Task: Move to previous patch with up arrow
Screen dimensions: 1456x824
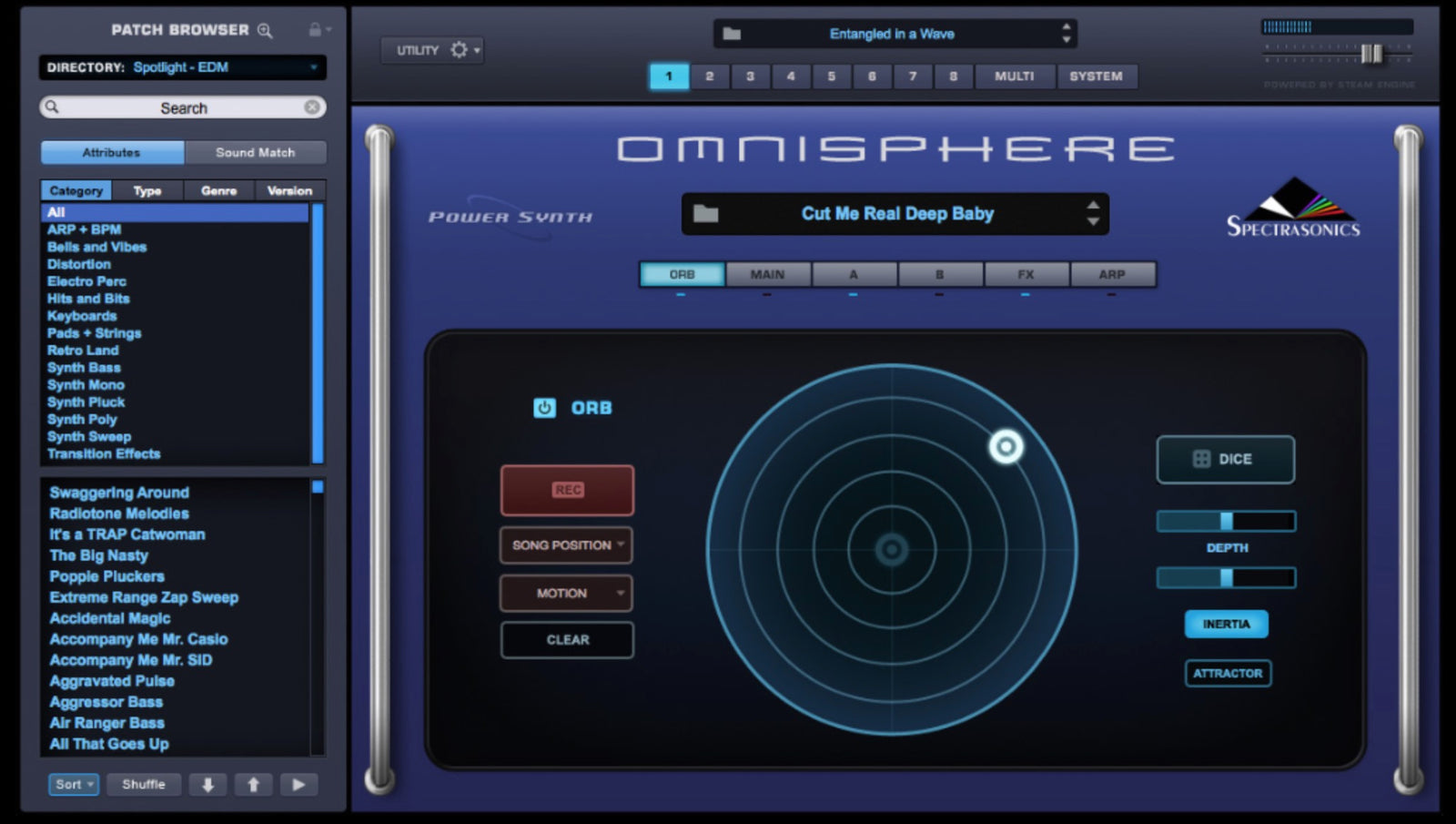Action: pyautogui.click(x=253, y=784)
